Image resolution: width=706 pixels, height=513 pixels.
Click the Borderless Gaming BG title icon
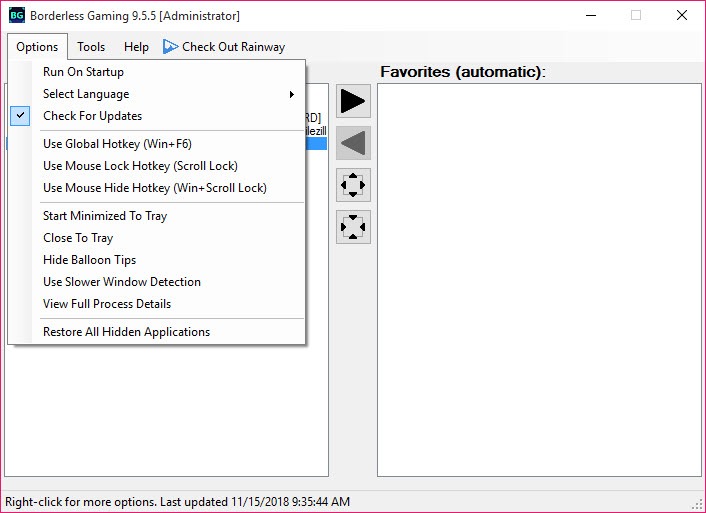[17, 15]
